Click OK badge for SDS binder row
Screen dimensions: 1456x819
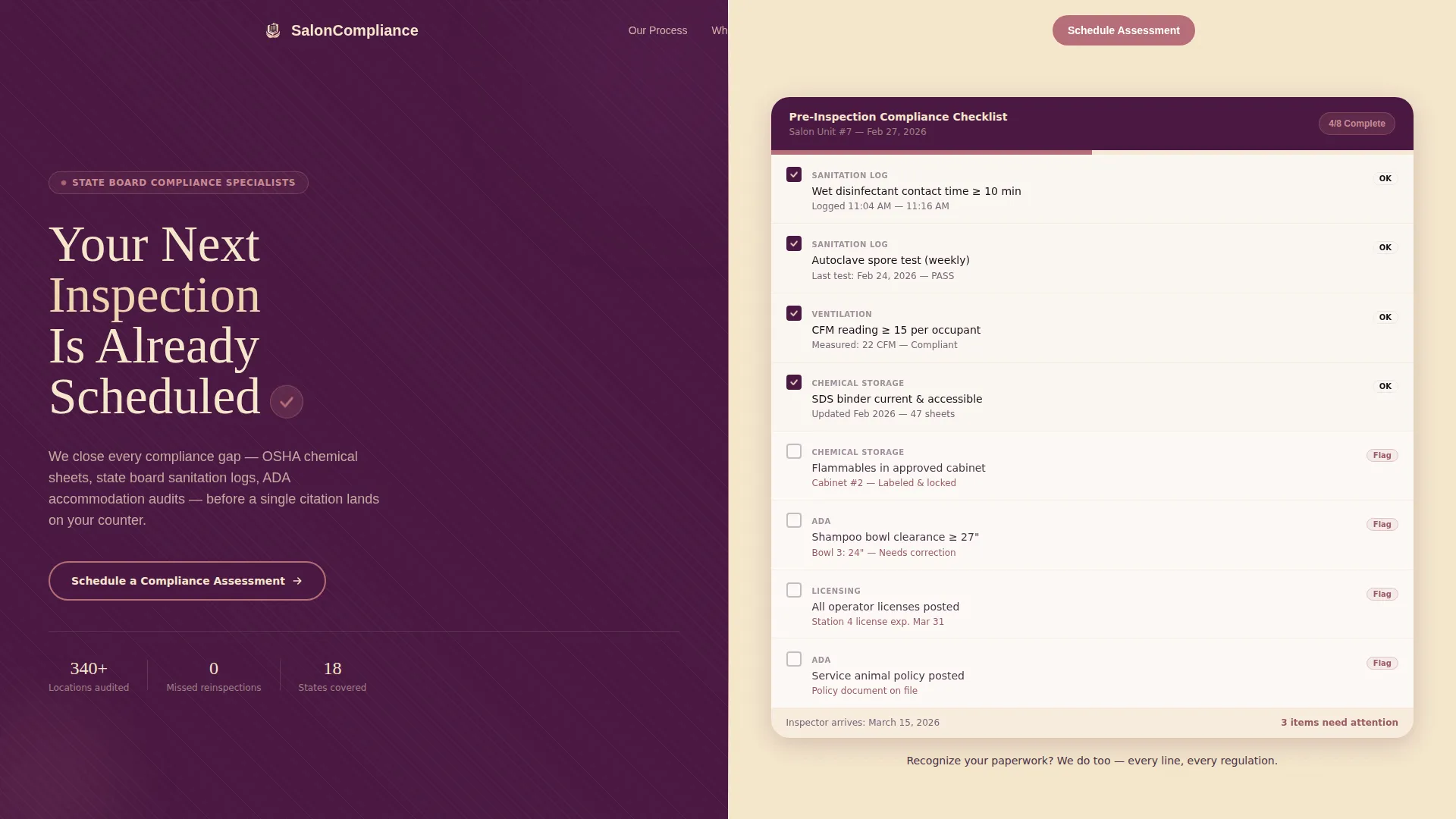pos(1385,386)
